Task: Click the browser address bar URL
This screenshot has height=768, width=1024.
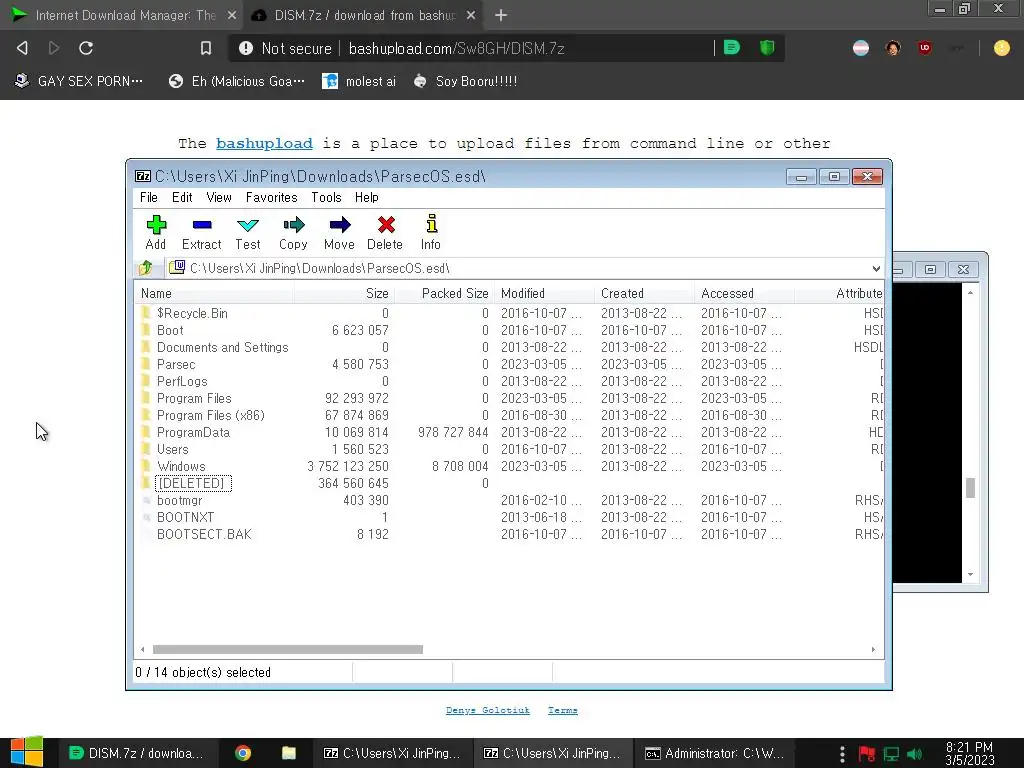Action: [456, 48]
